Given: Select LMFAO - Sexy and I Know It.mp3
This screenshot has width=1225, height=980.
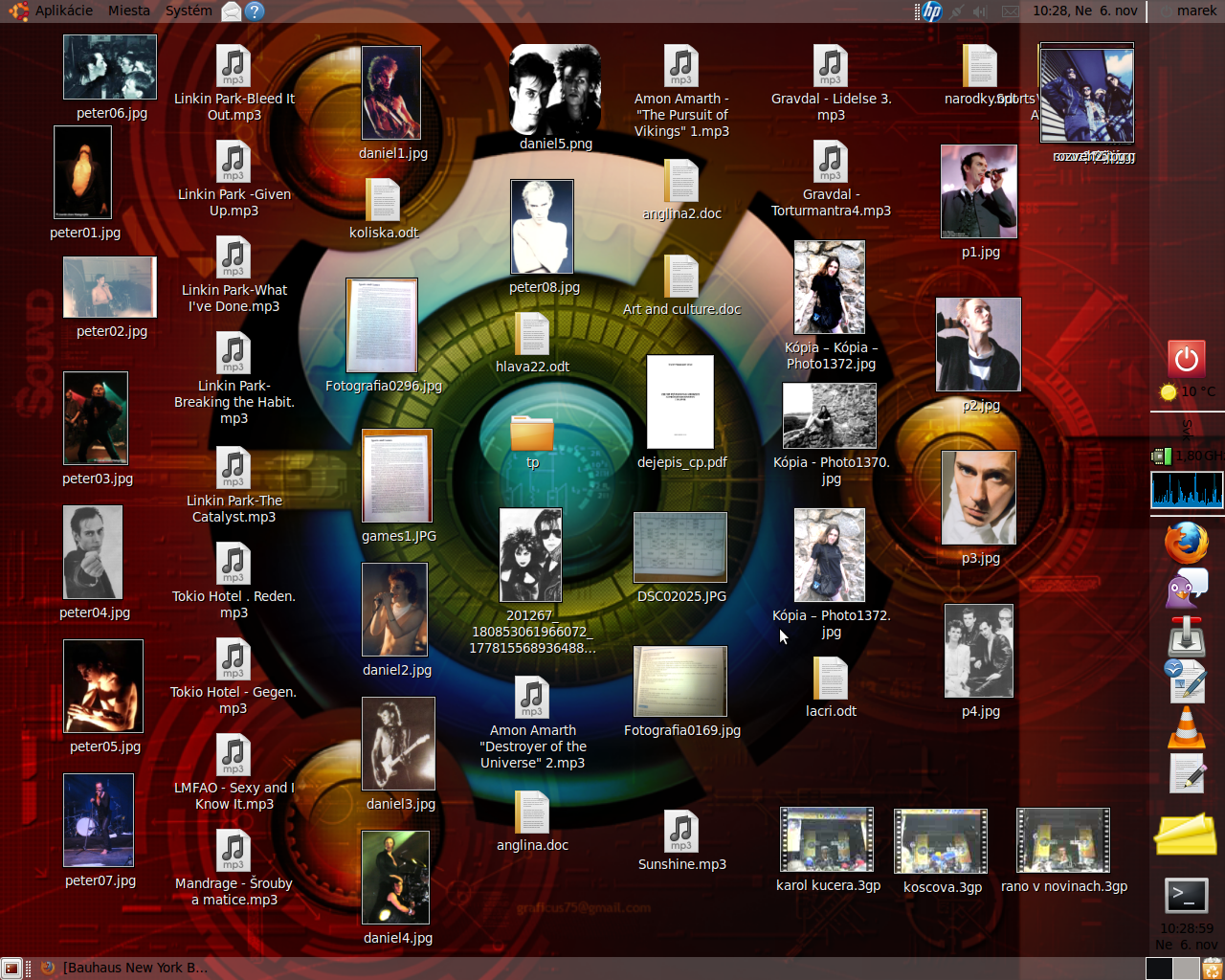Looking at the screenshot, I should pyautogui.click(x=234, y=755).
